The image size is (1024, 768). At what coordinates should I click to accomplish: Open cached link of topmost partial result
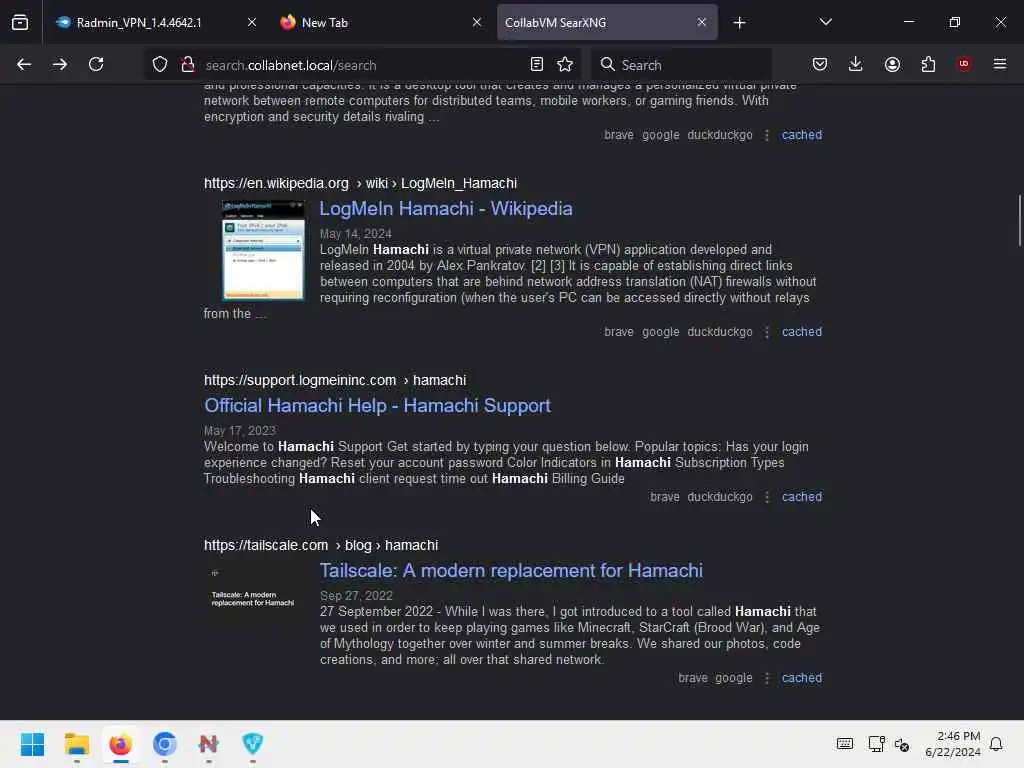click(802, 135)
